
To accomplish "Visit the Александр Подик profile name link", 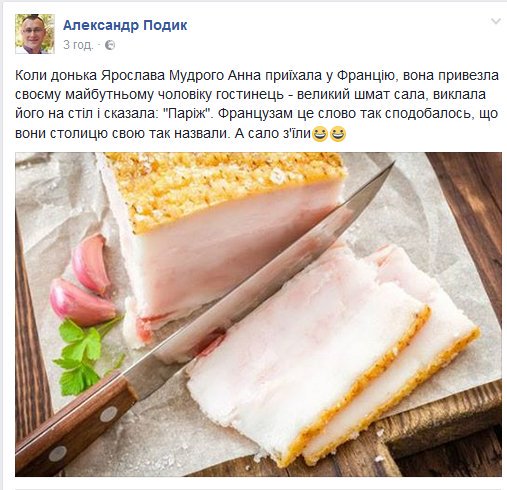I will tap(125, 25).
